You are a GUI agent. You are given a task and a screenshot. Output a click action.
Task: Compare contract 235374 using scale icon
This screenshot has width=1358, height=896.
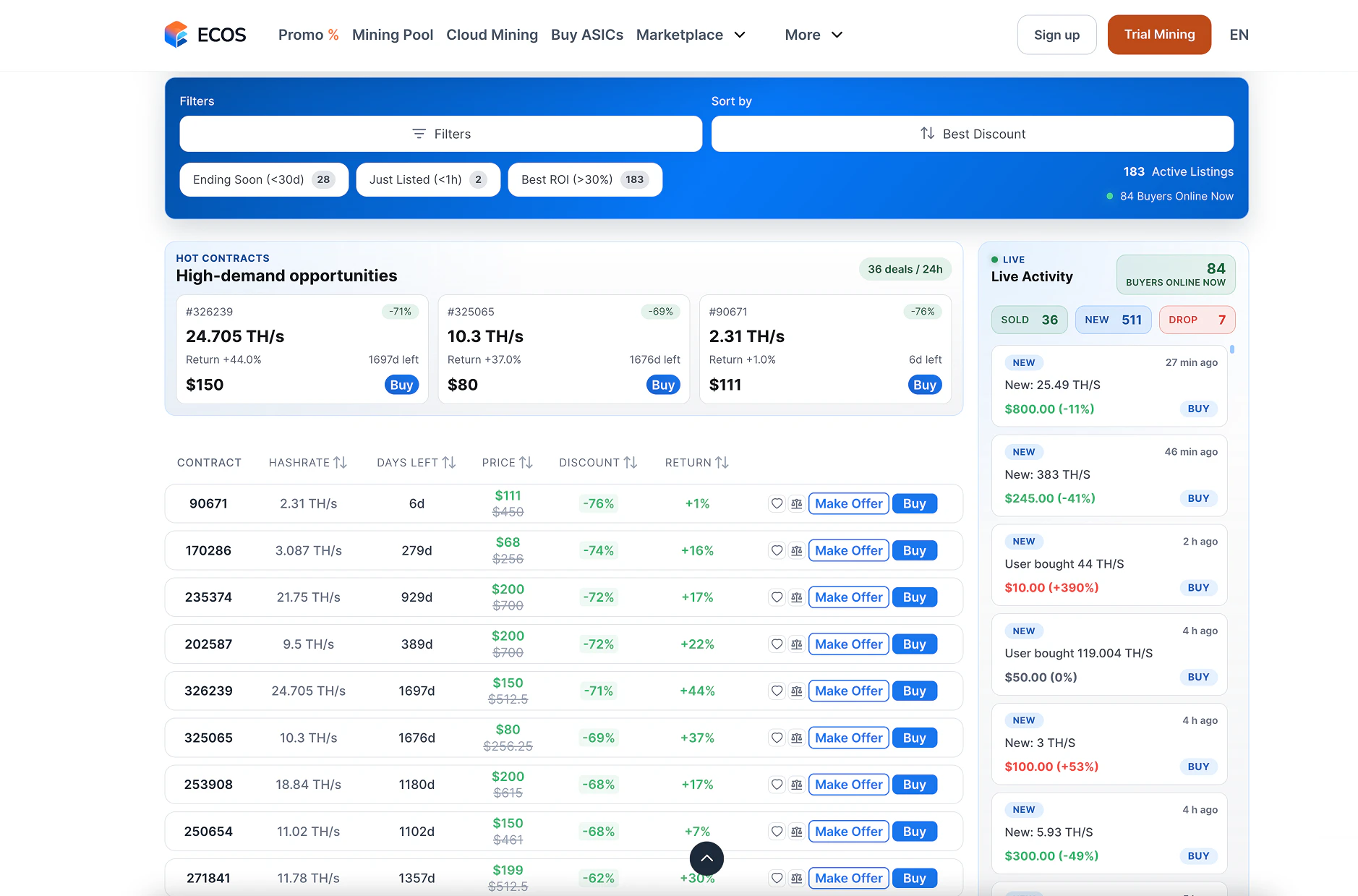(796, 597)
